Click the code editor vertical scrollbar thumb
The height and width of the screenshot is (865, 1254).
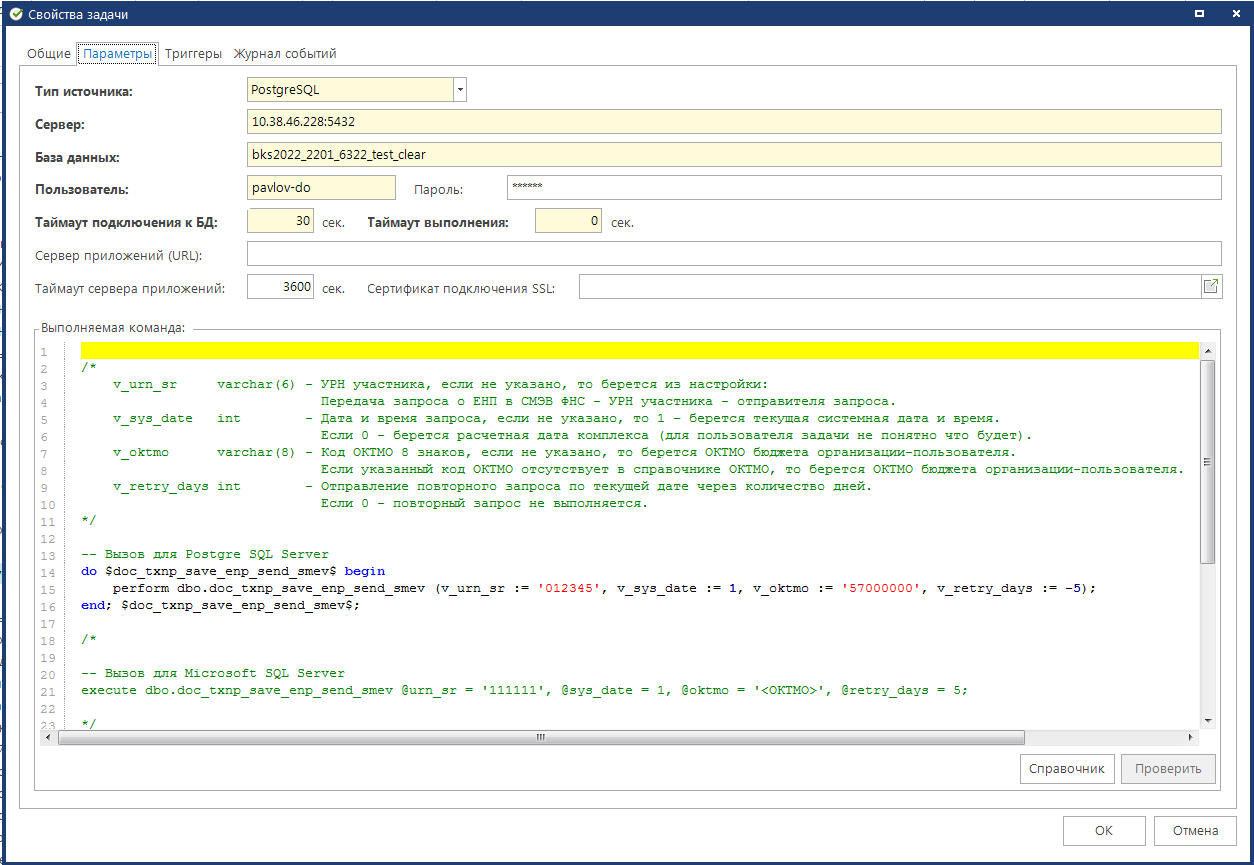(1207, 462)
